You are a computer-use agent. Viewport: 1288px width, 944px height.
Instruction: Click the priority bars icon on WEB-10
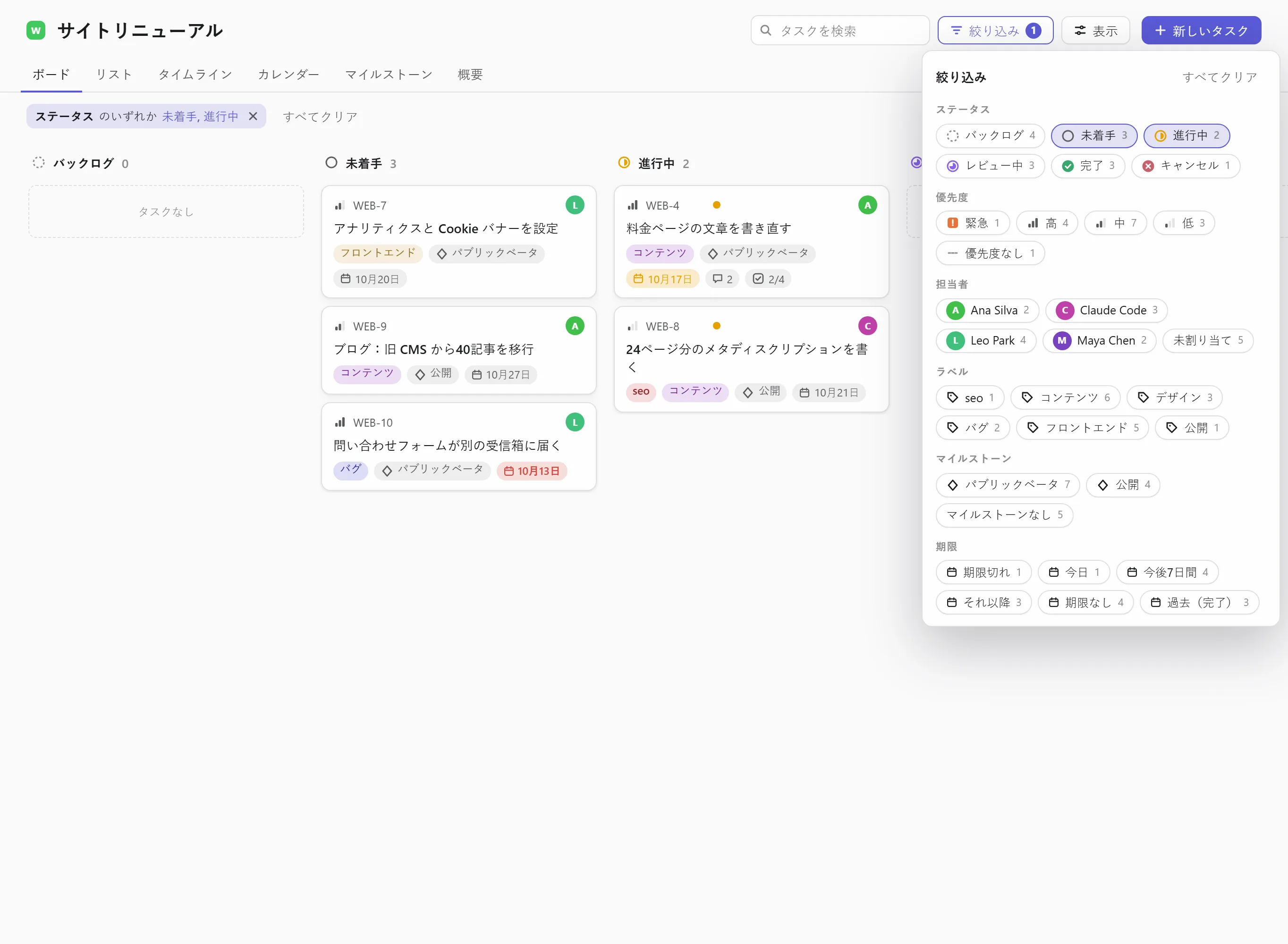[x=340, y=423]
